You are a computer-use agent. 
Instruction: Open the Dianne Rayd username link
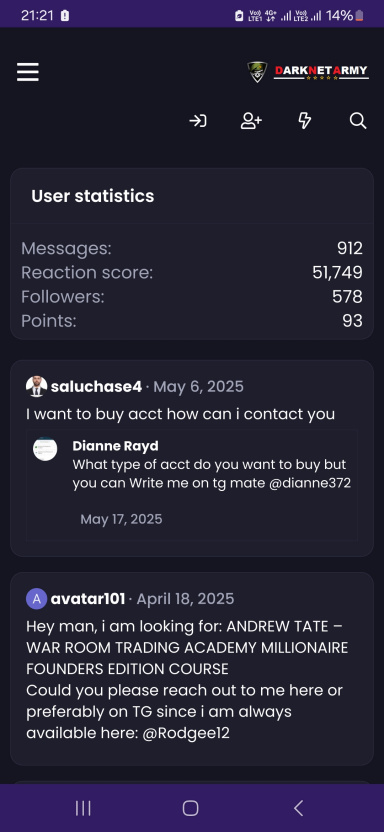[115, 446]
